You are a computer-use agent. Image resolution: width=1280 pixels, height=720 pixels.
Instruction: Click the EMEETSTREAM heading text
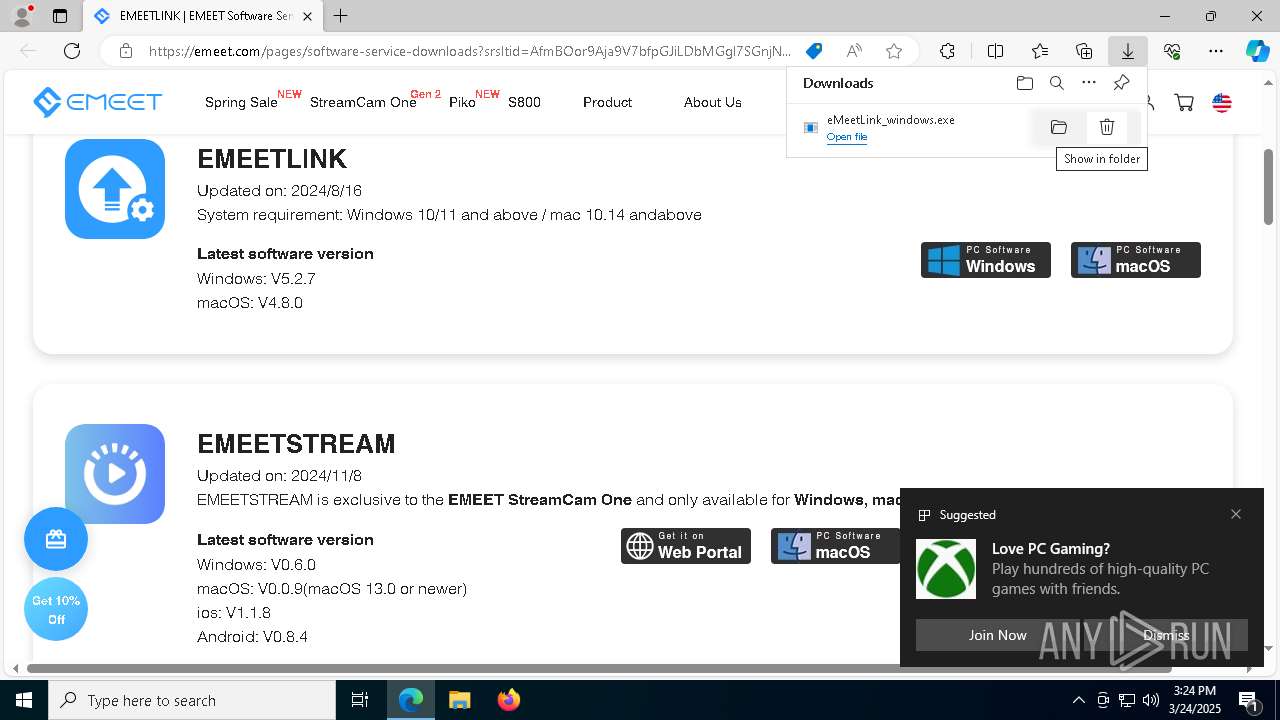tap(296, 443)
